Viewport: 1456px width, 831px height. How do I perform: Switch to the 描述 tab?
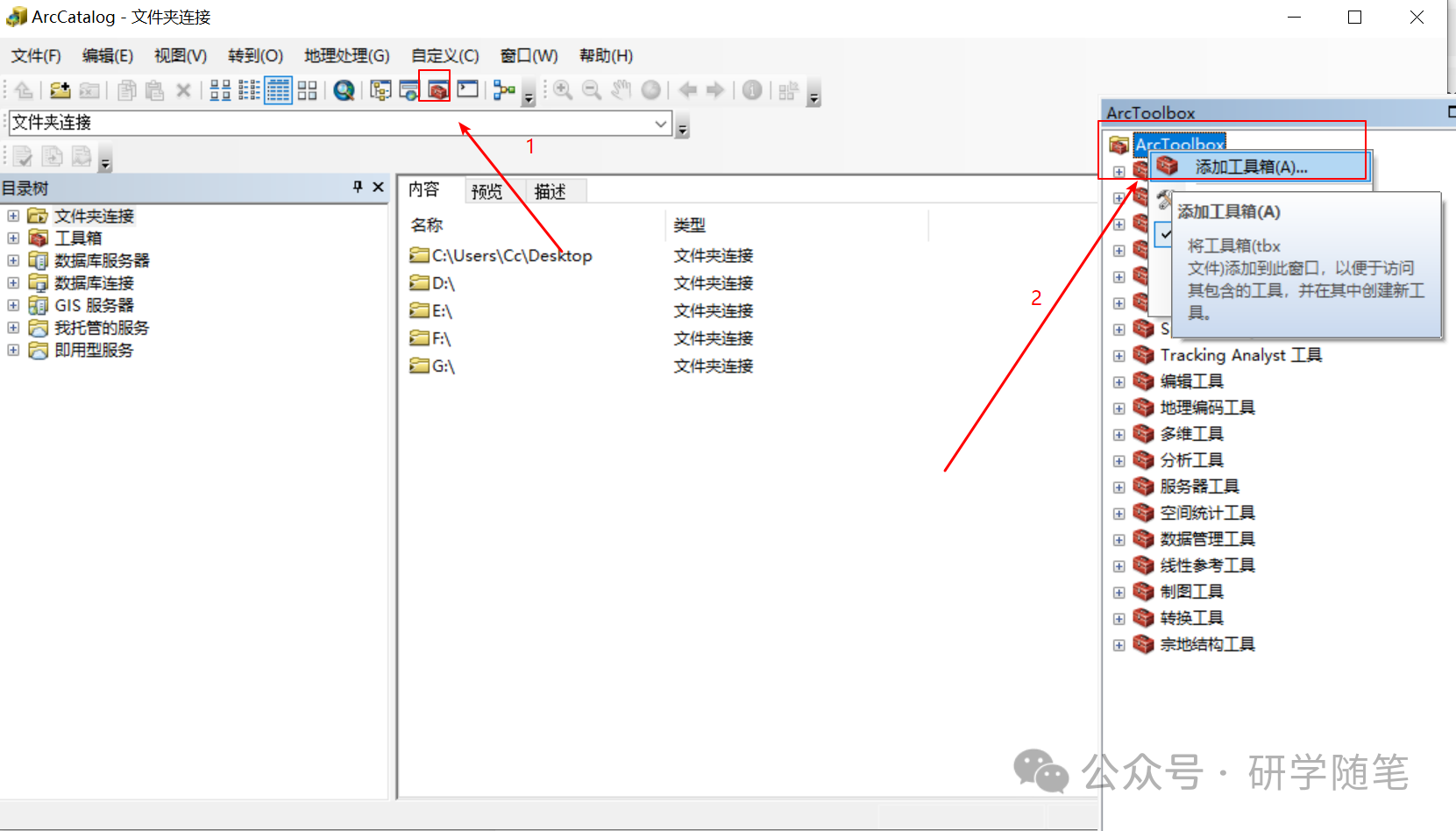550,191
